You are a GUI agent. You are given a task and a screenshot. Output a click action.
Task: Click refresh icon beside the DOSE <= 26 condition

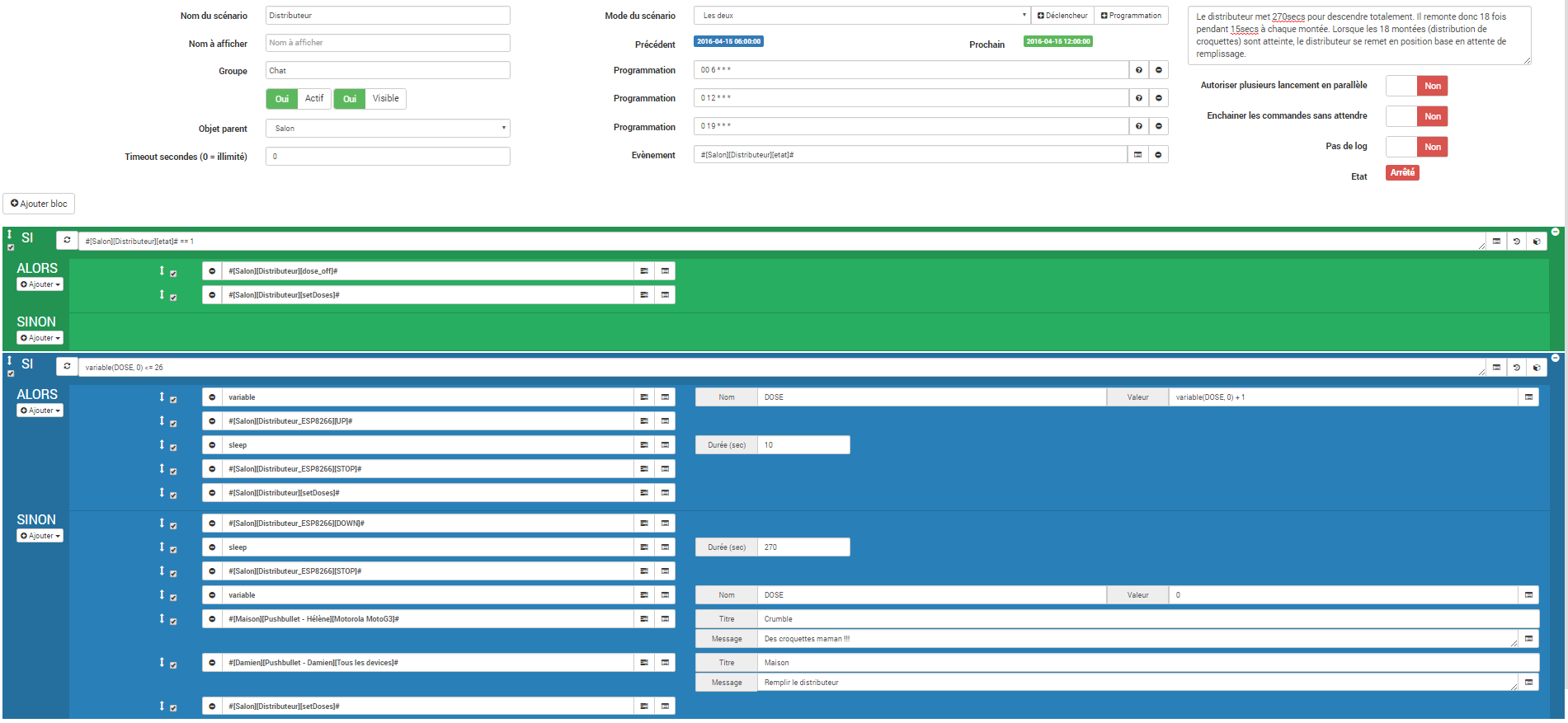[67, 366]
